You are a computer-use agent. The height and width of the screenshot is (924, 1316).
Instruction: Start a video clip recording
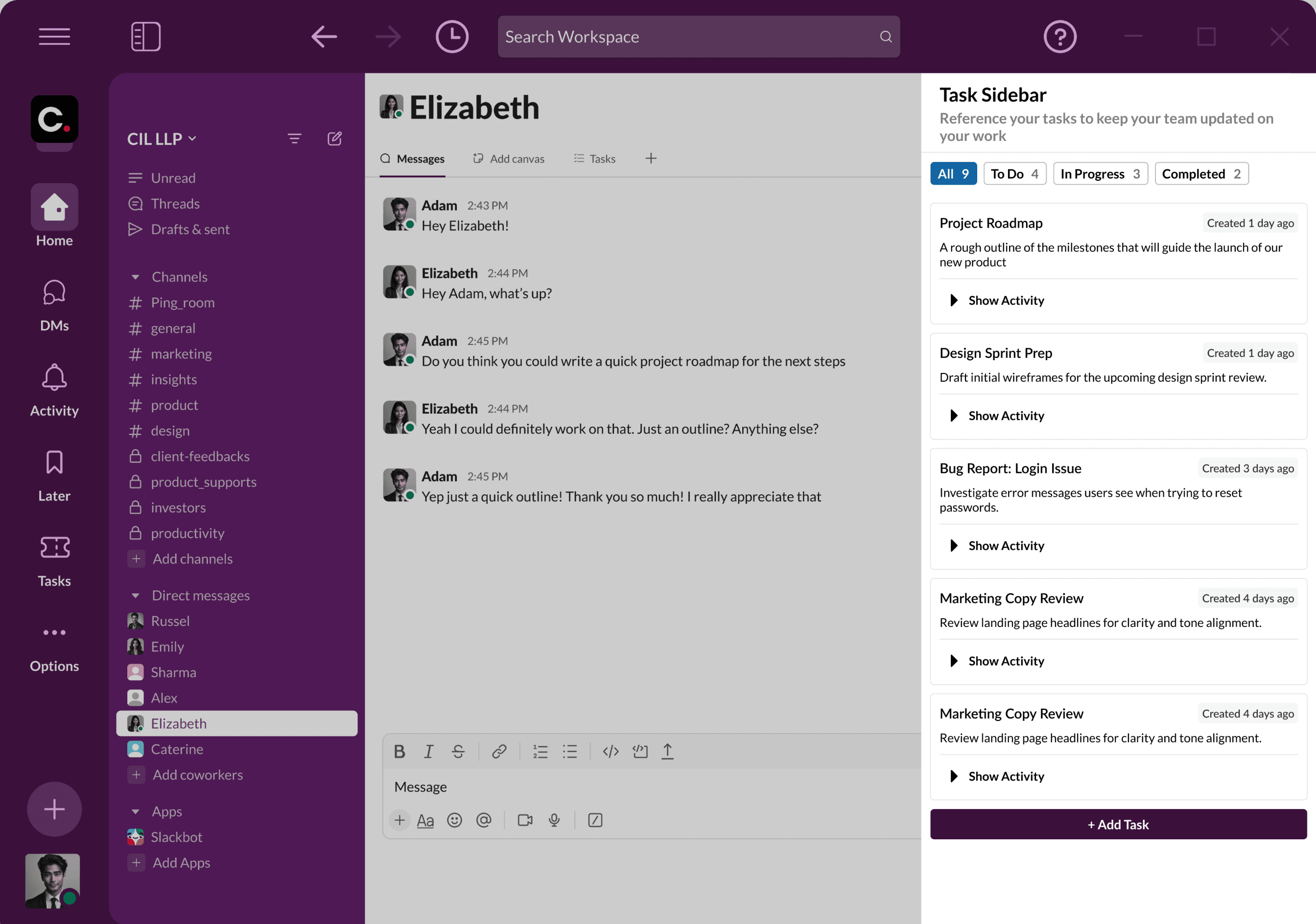[524, 820]
